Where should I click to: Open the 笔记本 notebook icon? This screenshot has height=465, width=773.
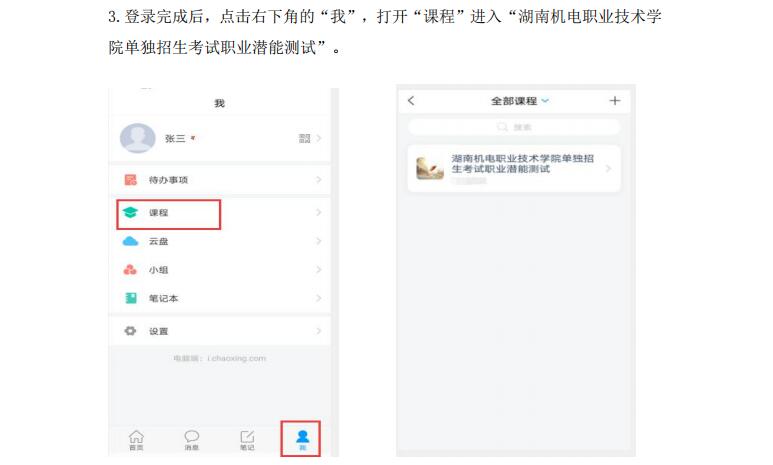tap(131, 298)
